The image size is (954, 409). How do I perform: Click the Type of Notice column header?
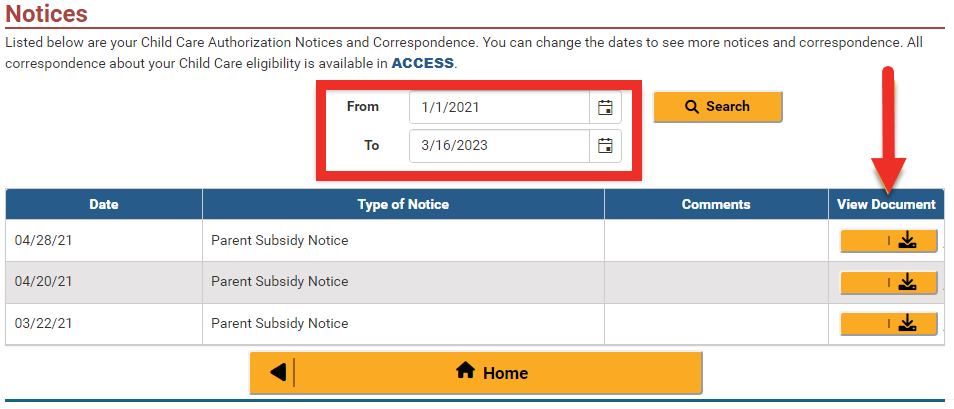point(403,205)
